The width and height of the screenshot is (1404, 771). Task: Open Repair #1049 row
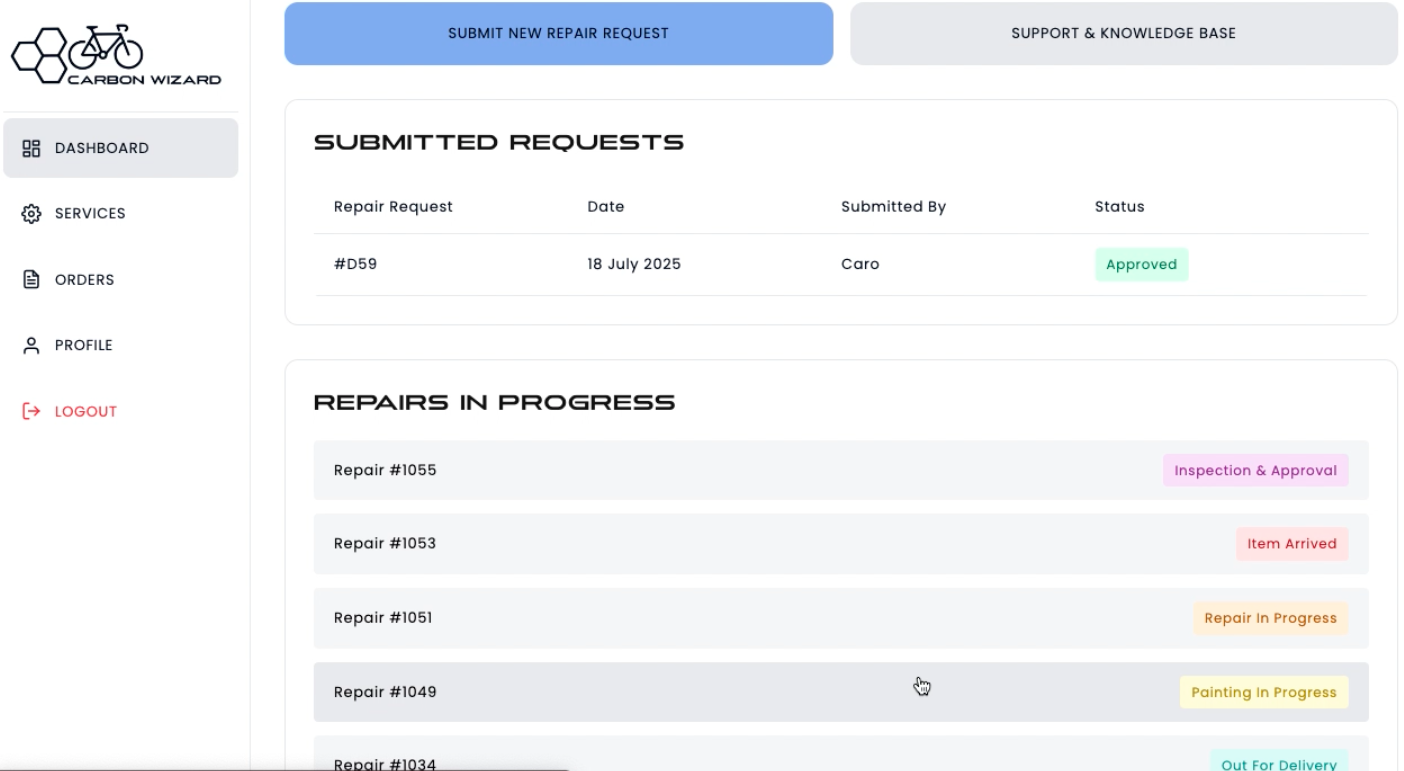click(385, 692)
